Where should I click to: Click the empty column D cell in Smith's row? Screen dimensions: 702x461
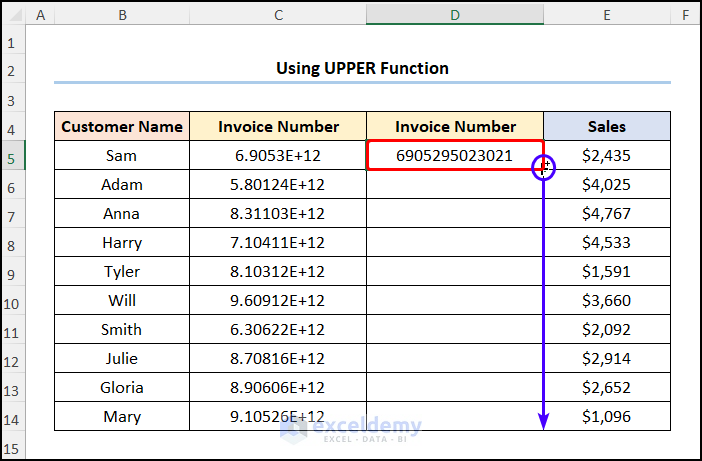point(455,329)
